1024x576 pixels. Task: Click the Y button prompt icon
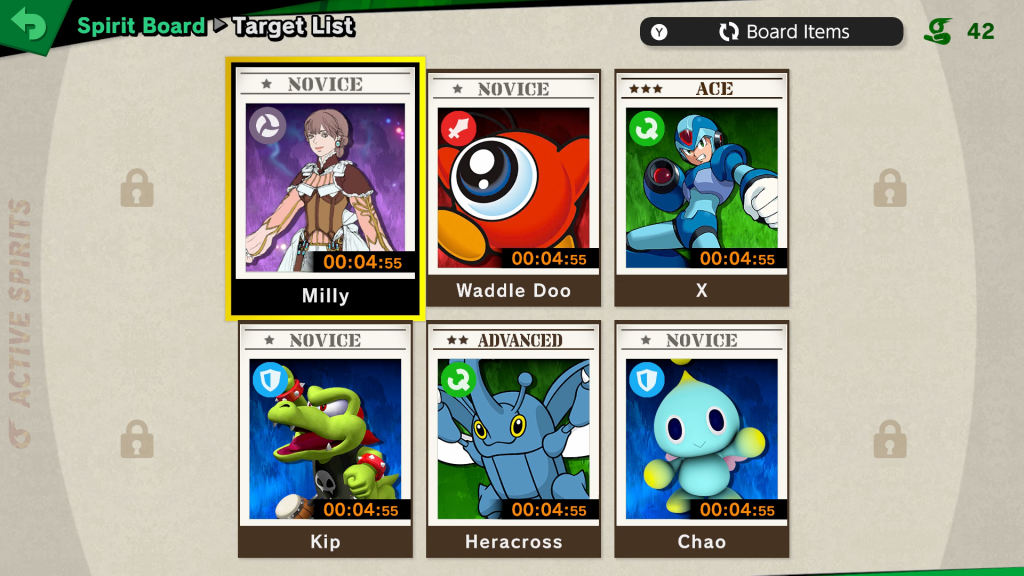(659, 32)
